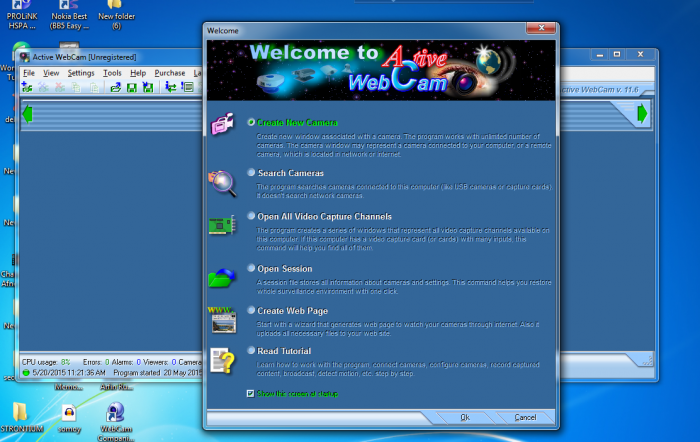700x442 pixels.
Task: Click the copy toolbar icon
Action: 76,88
